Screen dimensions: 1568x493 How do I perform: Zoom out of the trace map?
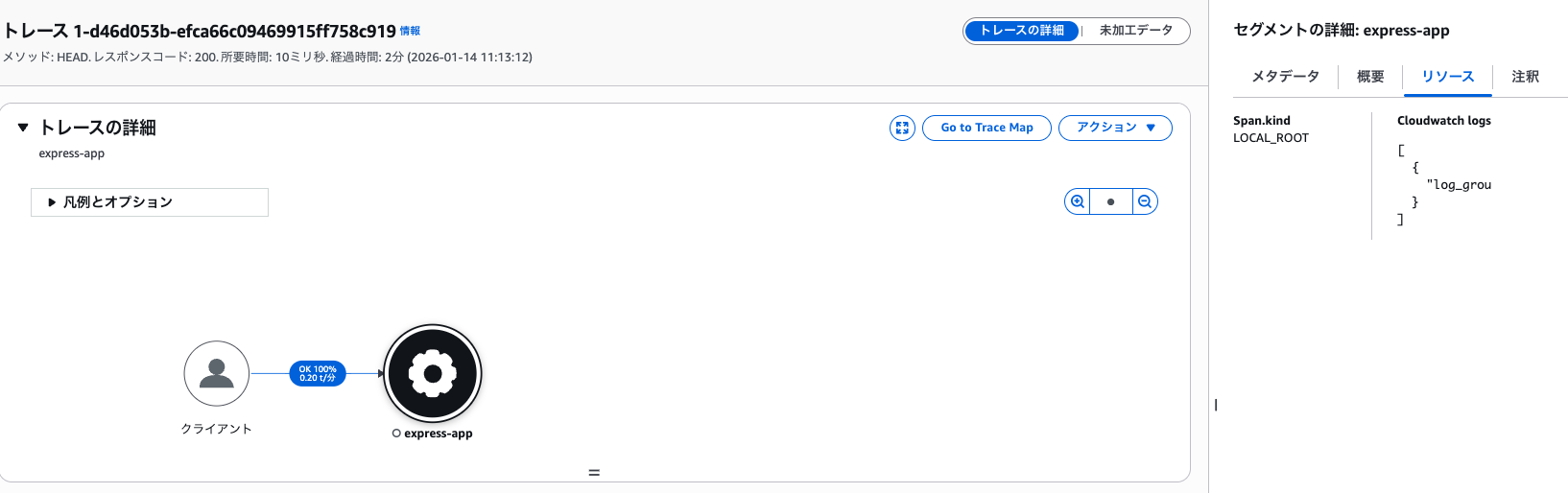(x=1145, y=201)
